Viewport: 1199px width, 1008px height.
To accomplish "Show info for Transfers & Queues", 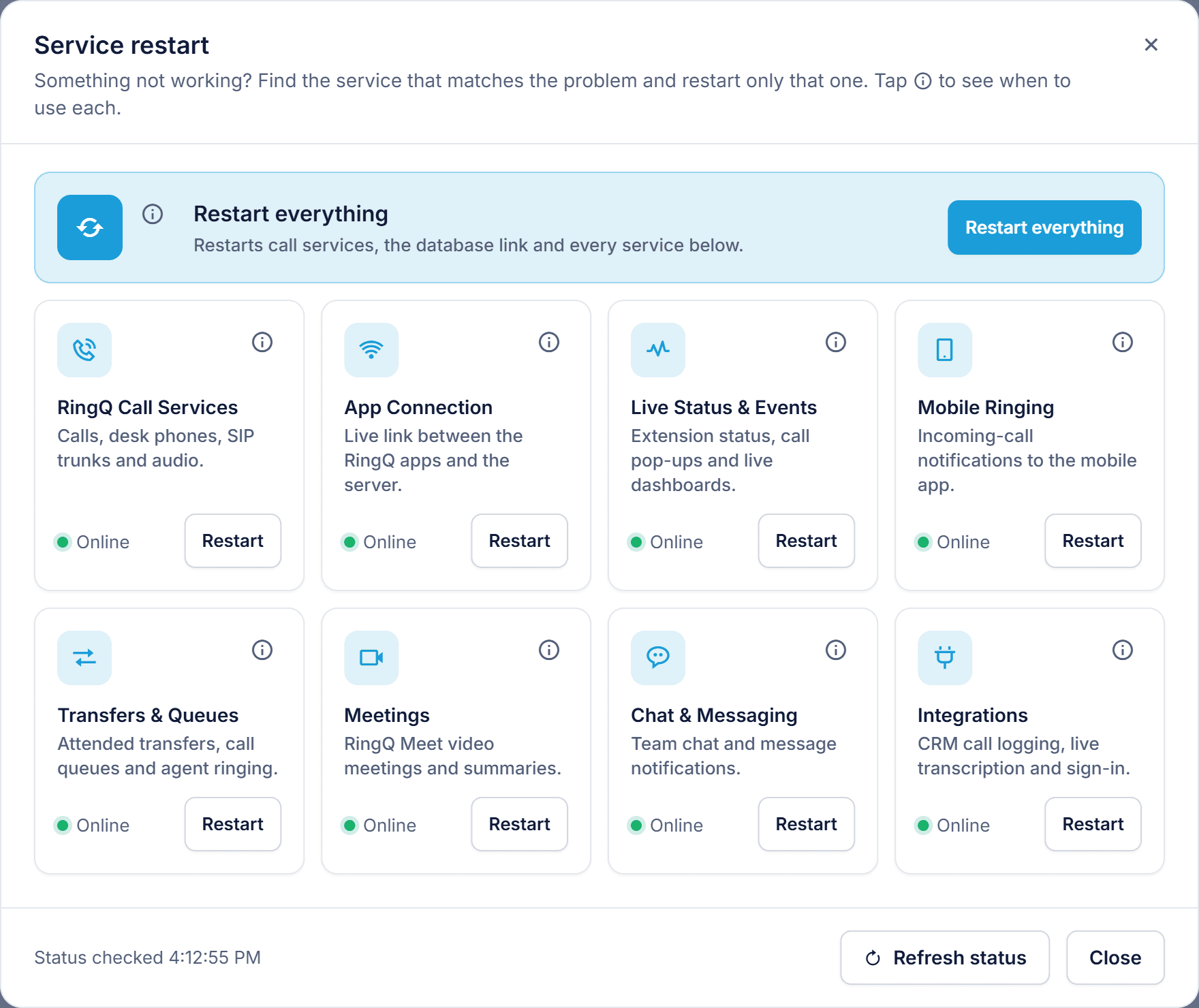I will pyautogui.click(x=262, y=650).
